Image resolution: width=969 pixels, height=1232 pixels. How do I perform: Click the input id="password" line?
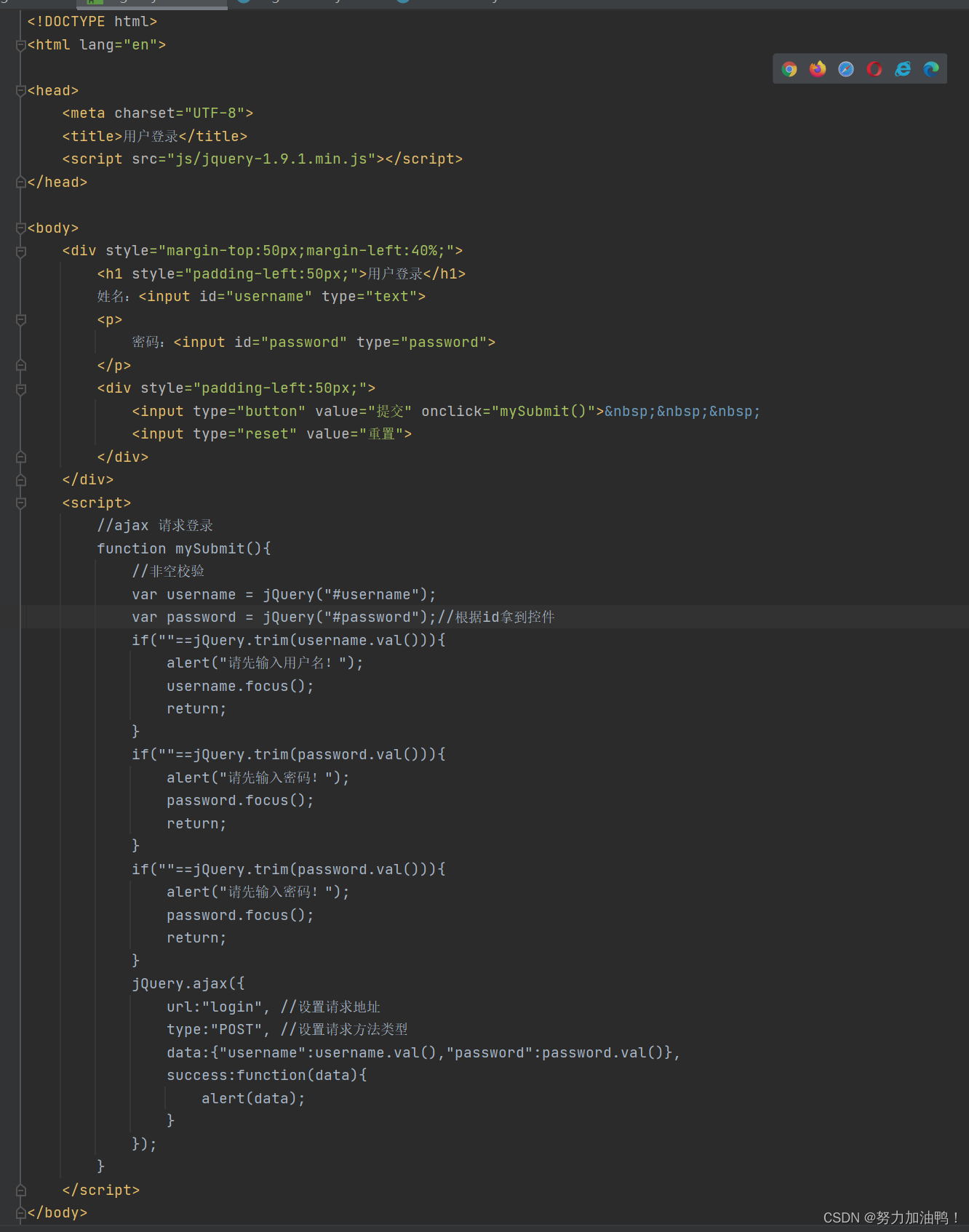click(314, 343)
